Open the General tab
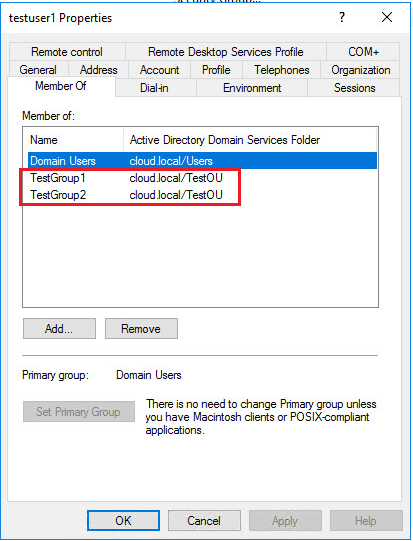This screenshot has width=413, height=541. 38,70
